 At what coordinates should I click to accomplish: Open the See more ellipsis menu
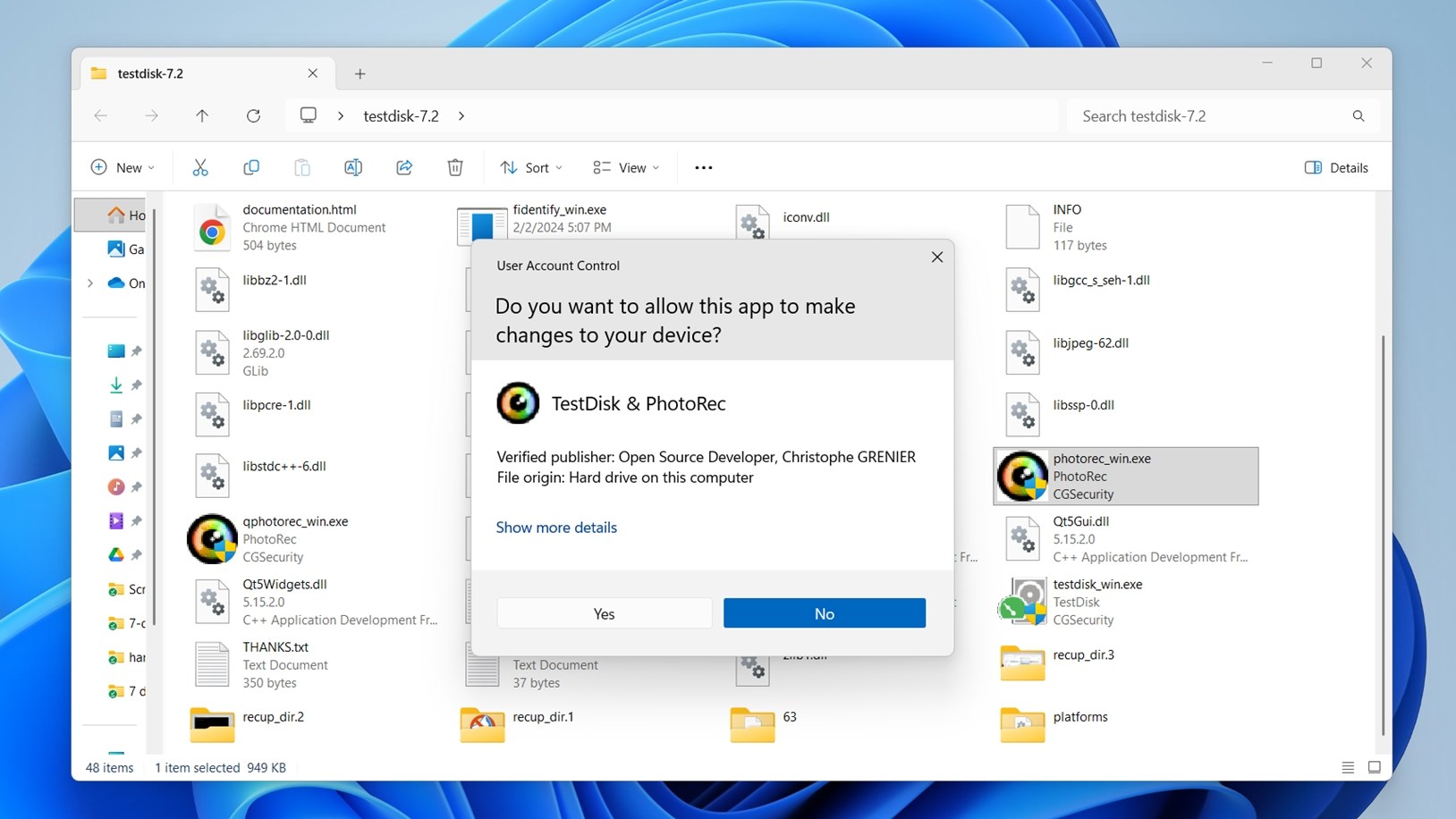704,167
